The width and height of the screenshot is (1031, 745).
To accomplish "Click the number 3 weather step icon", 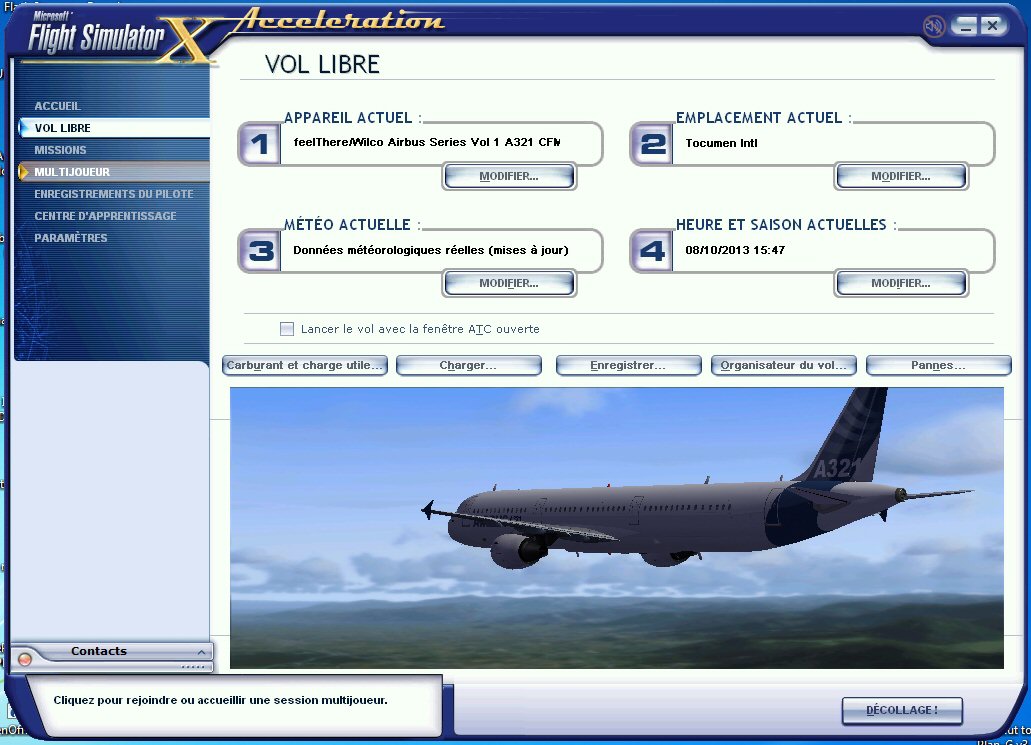I will pyautogui.click(x=260, y=251).
